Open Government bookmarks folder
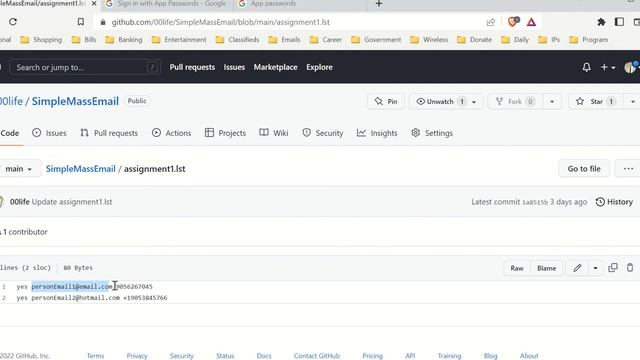 [376, 40]
